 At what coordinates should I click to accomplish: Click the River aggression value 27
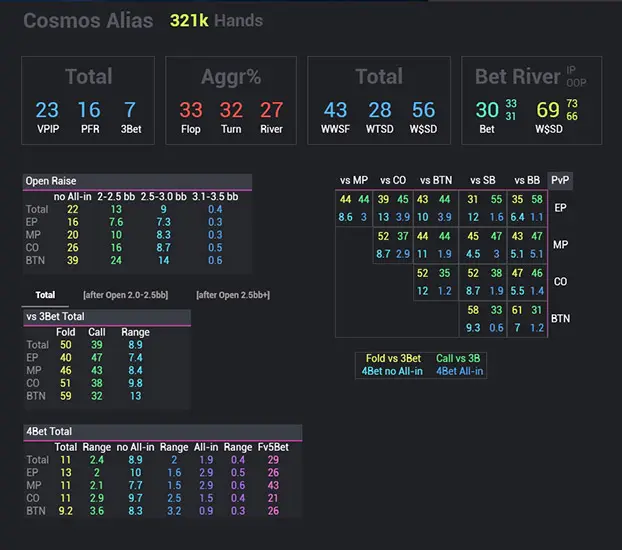pyautogui.click(x=271, y=110)
